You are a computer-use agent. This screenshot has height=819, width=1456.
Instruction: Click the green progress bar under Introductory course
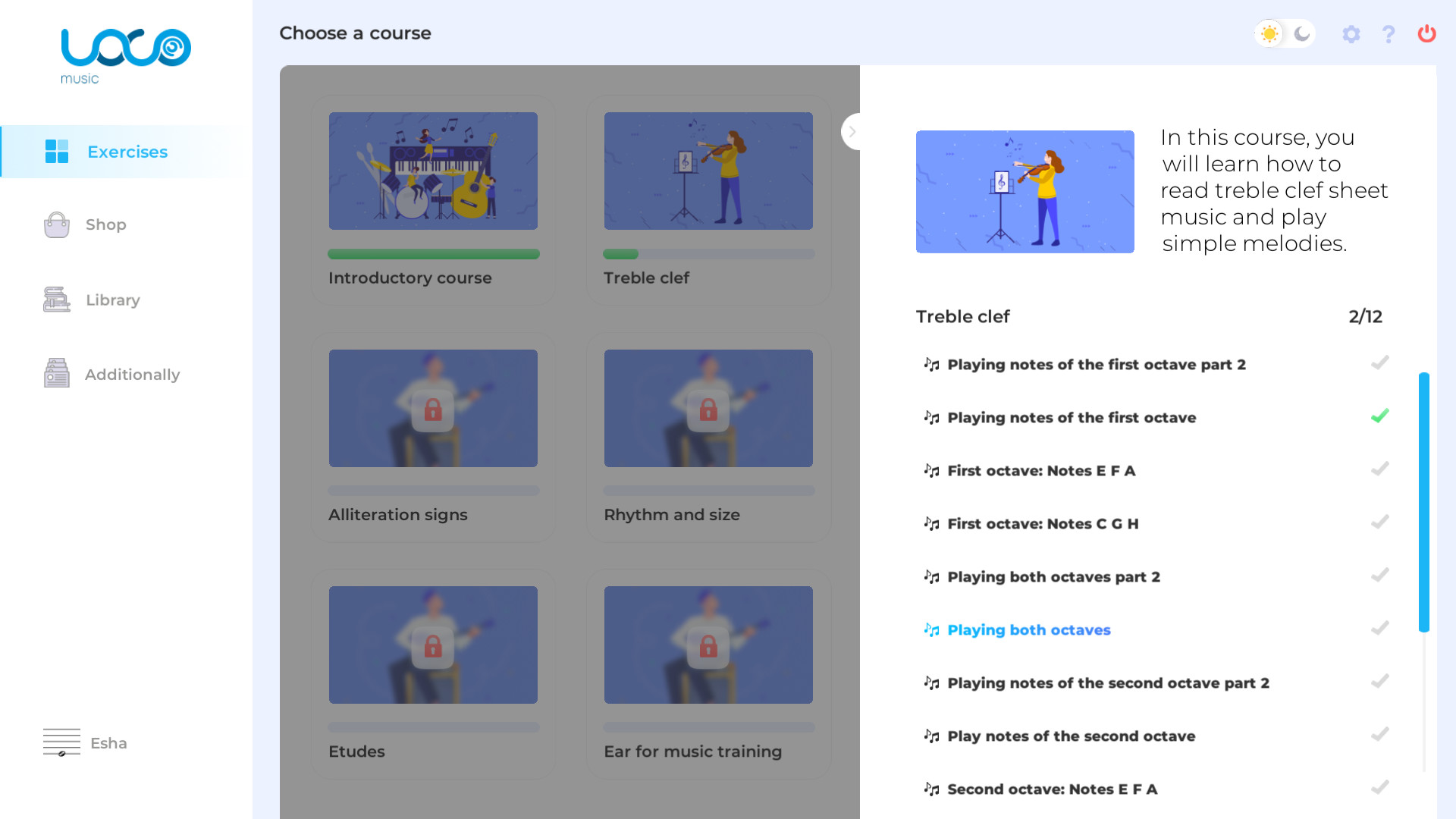click(433, 254)
